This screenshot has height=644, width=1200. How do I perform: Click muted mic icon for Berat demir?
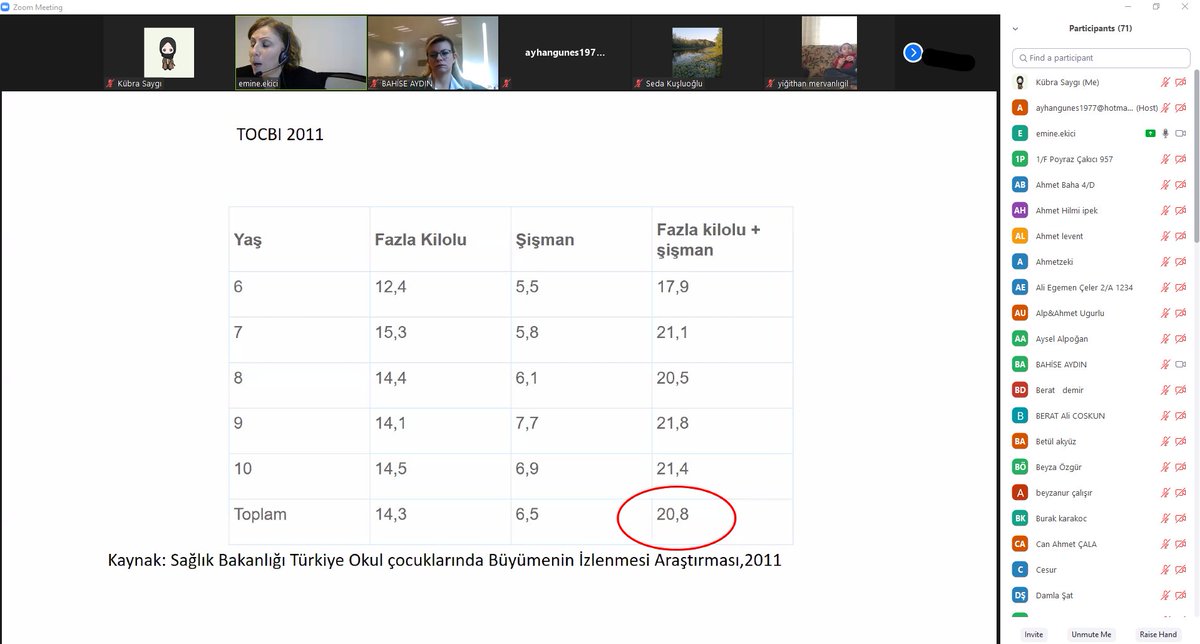1165,390
